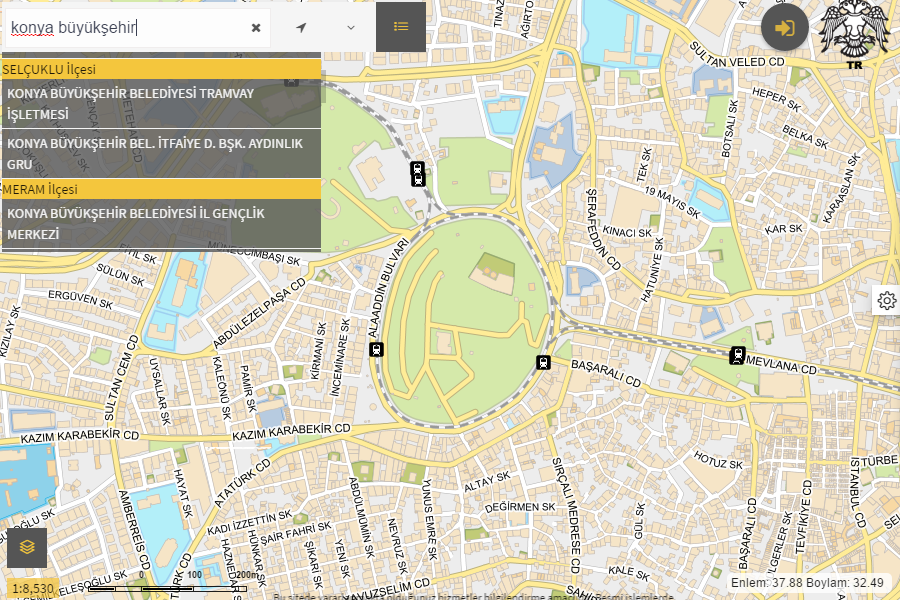Clear the search text with X icon
The width and height of the screenshot is (900, 600).
point(256,28)
